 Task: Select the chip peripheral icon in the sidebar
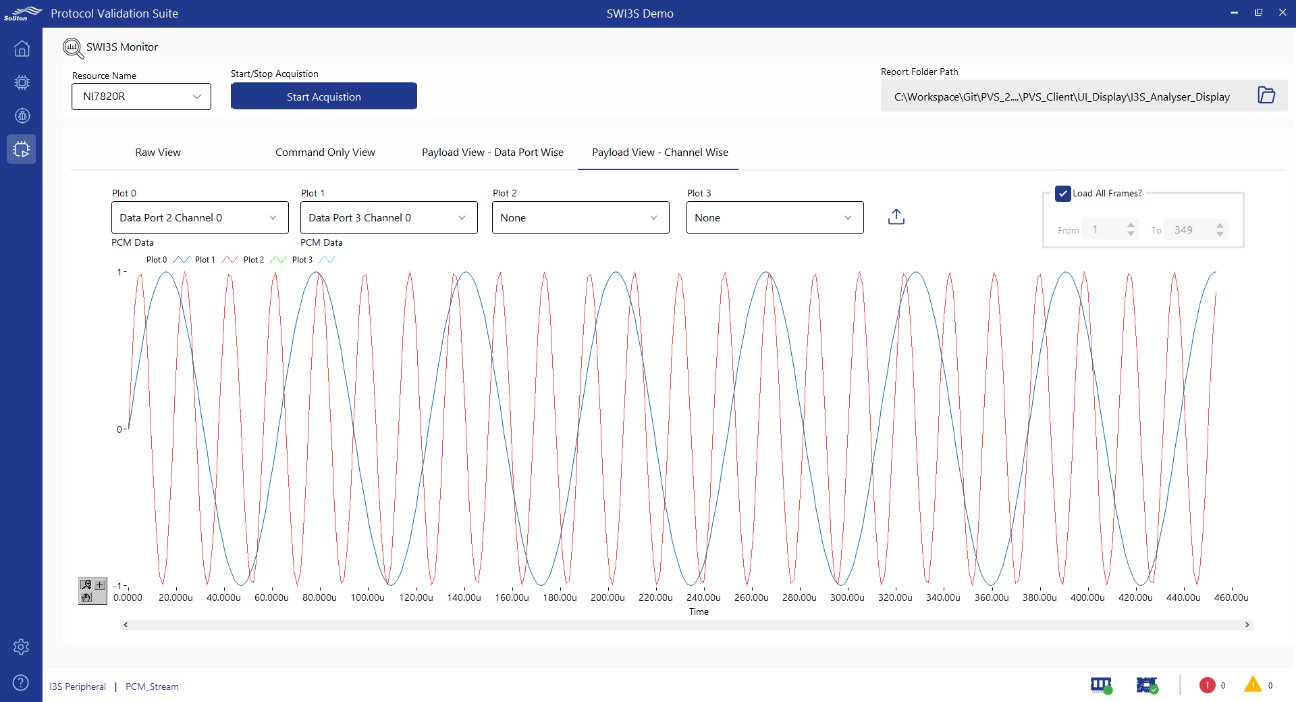21,82
